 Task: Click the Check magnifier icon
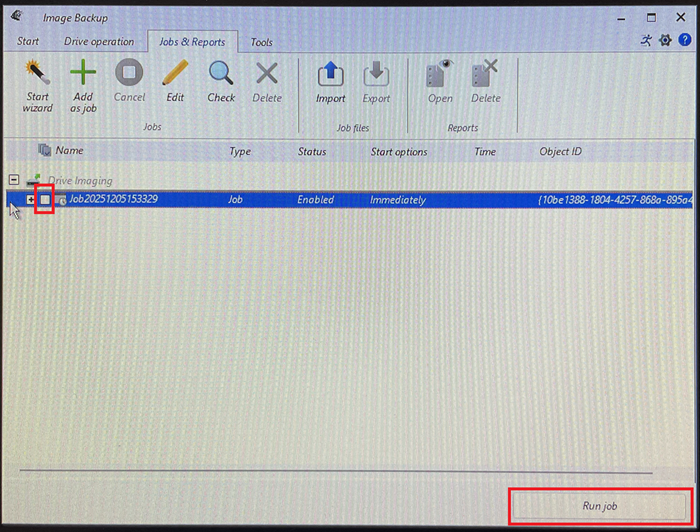pyautogui.click(x=221, y=82)
